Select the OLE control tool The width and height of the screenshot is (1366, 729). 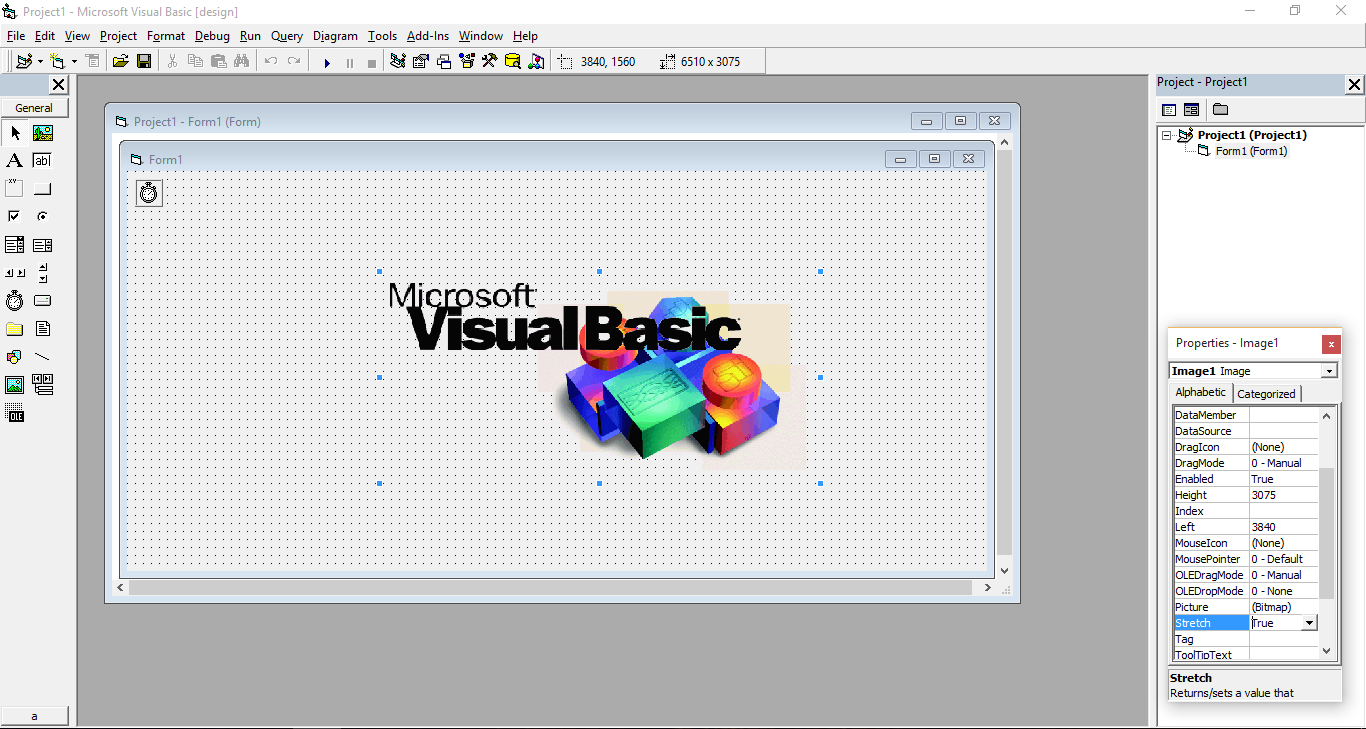tap(15, 413)
